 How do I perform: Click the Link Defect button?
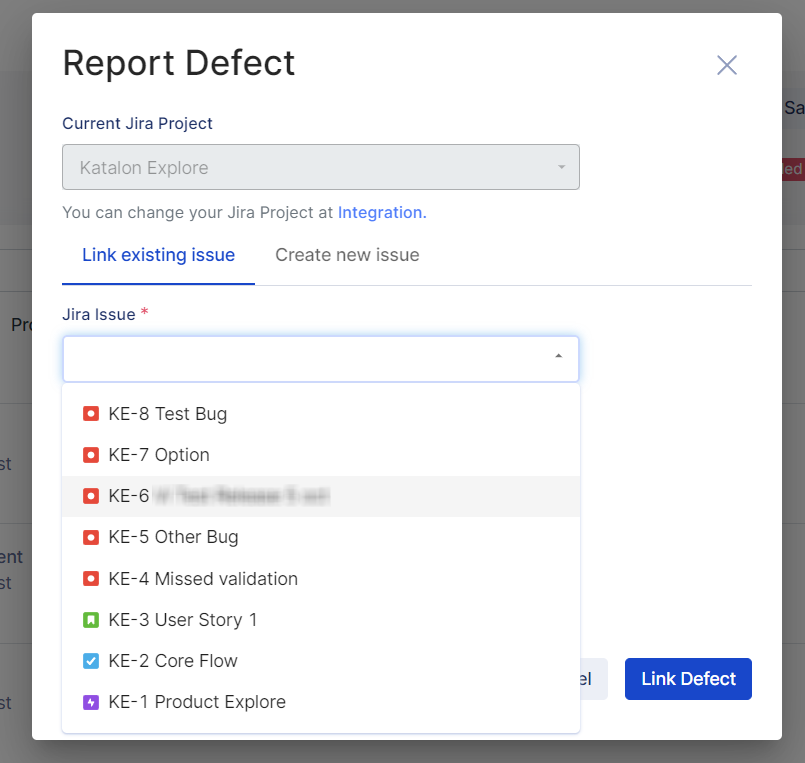(x=688, y=678)
